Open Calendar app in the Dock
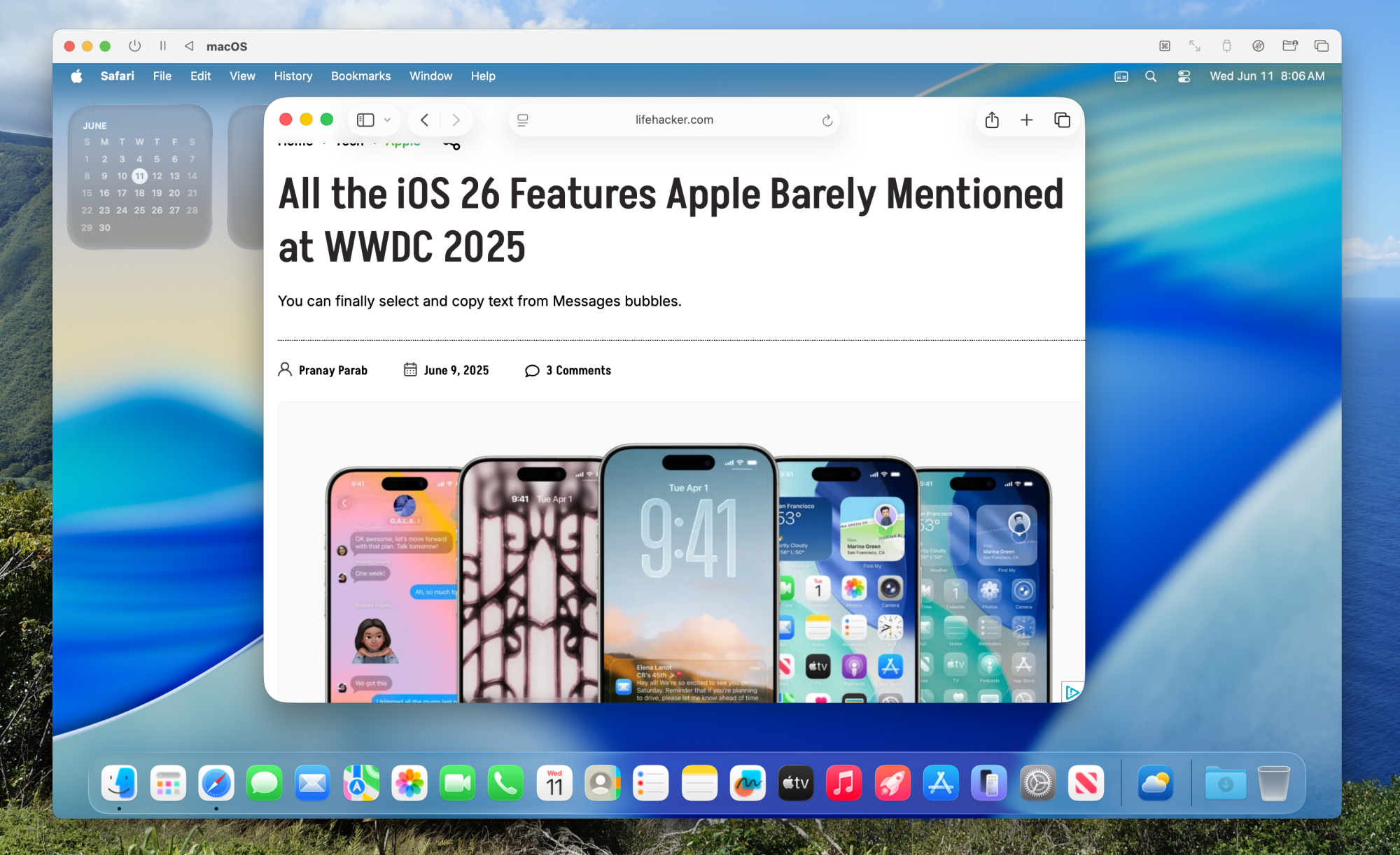The height and width of the screenshot is (855, 1400). [x=554, y=783]
